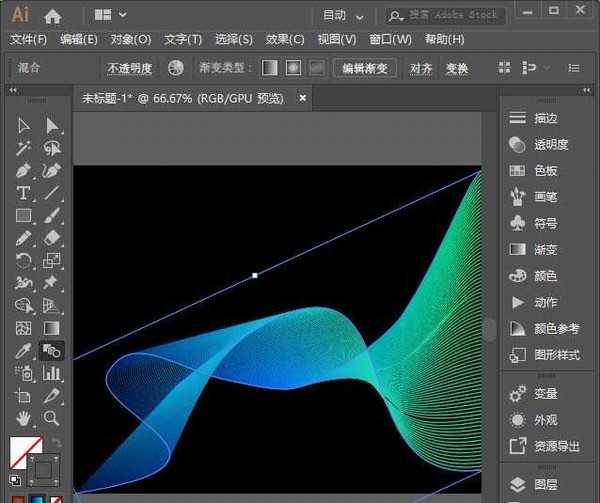
Task: Switch to 未标题-1 document tab
Action: (182, 98)
